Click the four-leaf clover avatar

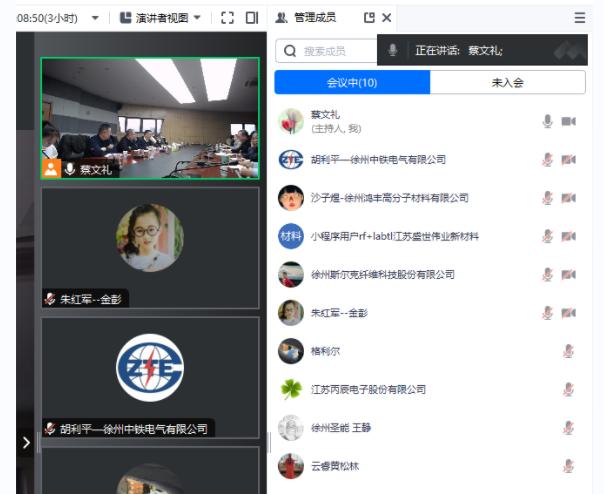(x=291, y=389)
